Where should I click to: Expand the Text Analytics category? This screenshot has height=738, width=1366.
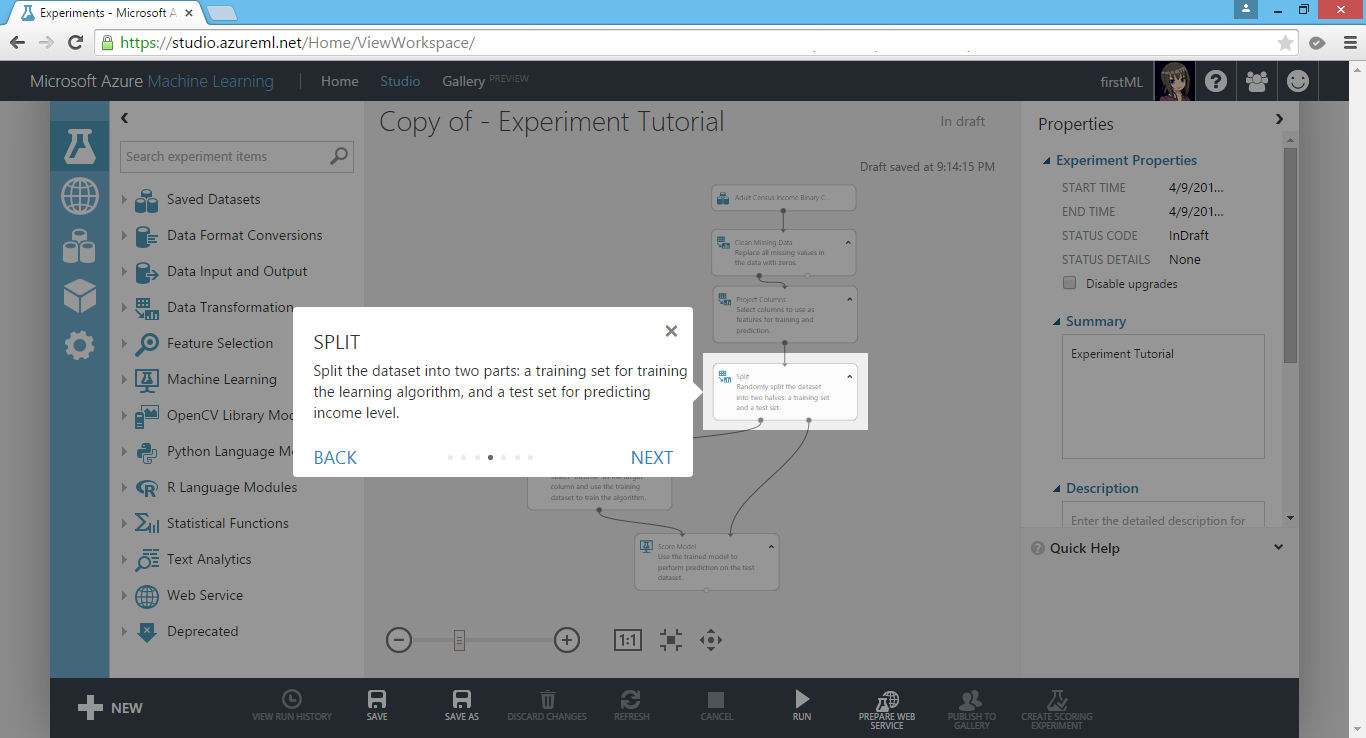pos(125,559)
